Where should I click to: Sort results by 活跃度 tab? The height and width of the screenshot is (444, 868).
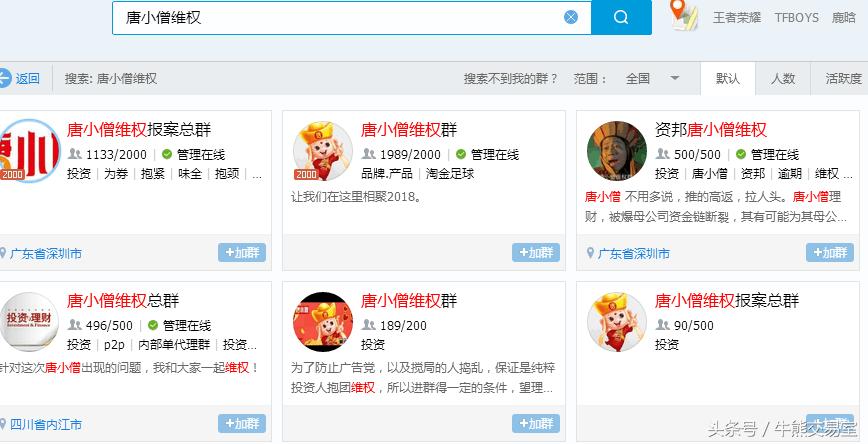pos(843,79)
